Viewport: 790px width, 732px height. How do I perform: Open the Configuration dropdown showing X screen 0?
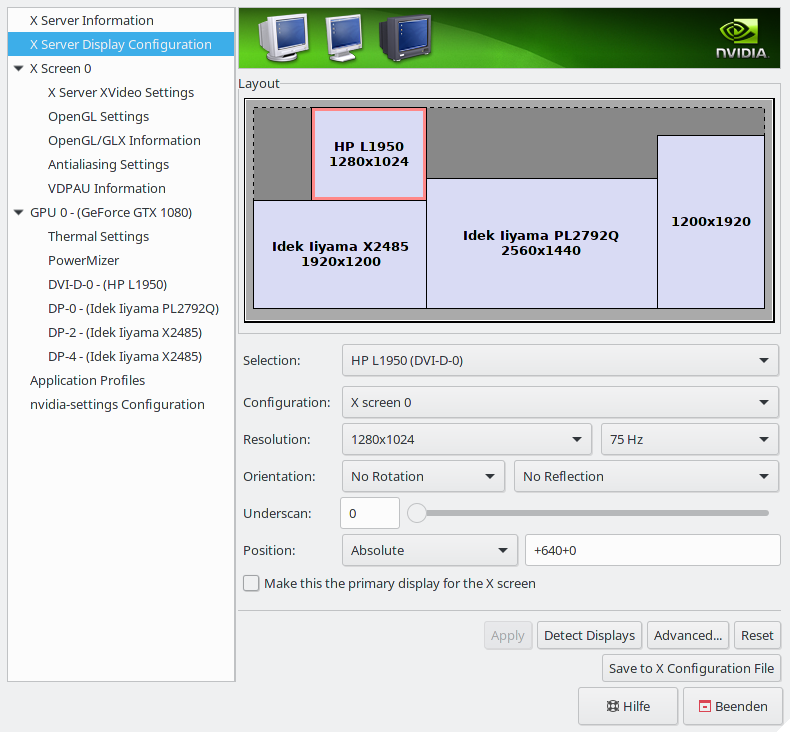pos(560,403)
